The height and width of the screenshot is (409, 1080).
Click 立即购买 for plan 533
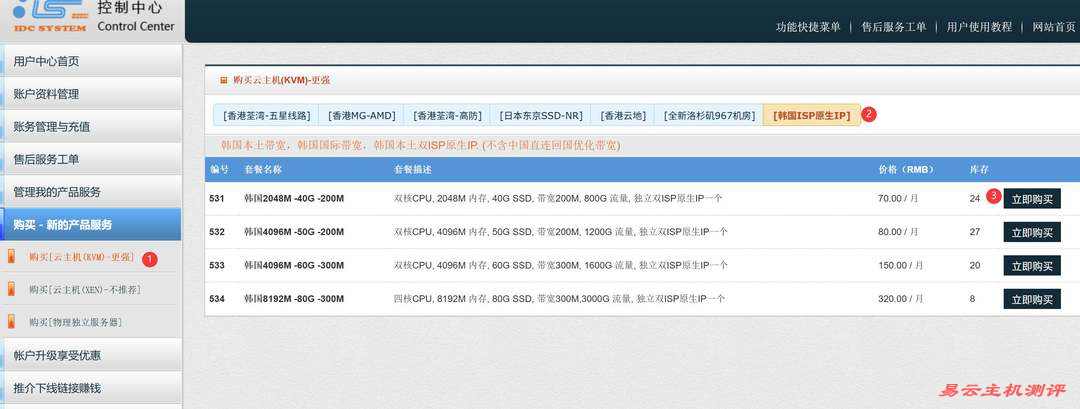click(1032, 265)
